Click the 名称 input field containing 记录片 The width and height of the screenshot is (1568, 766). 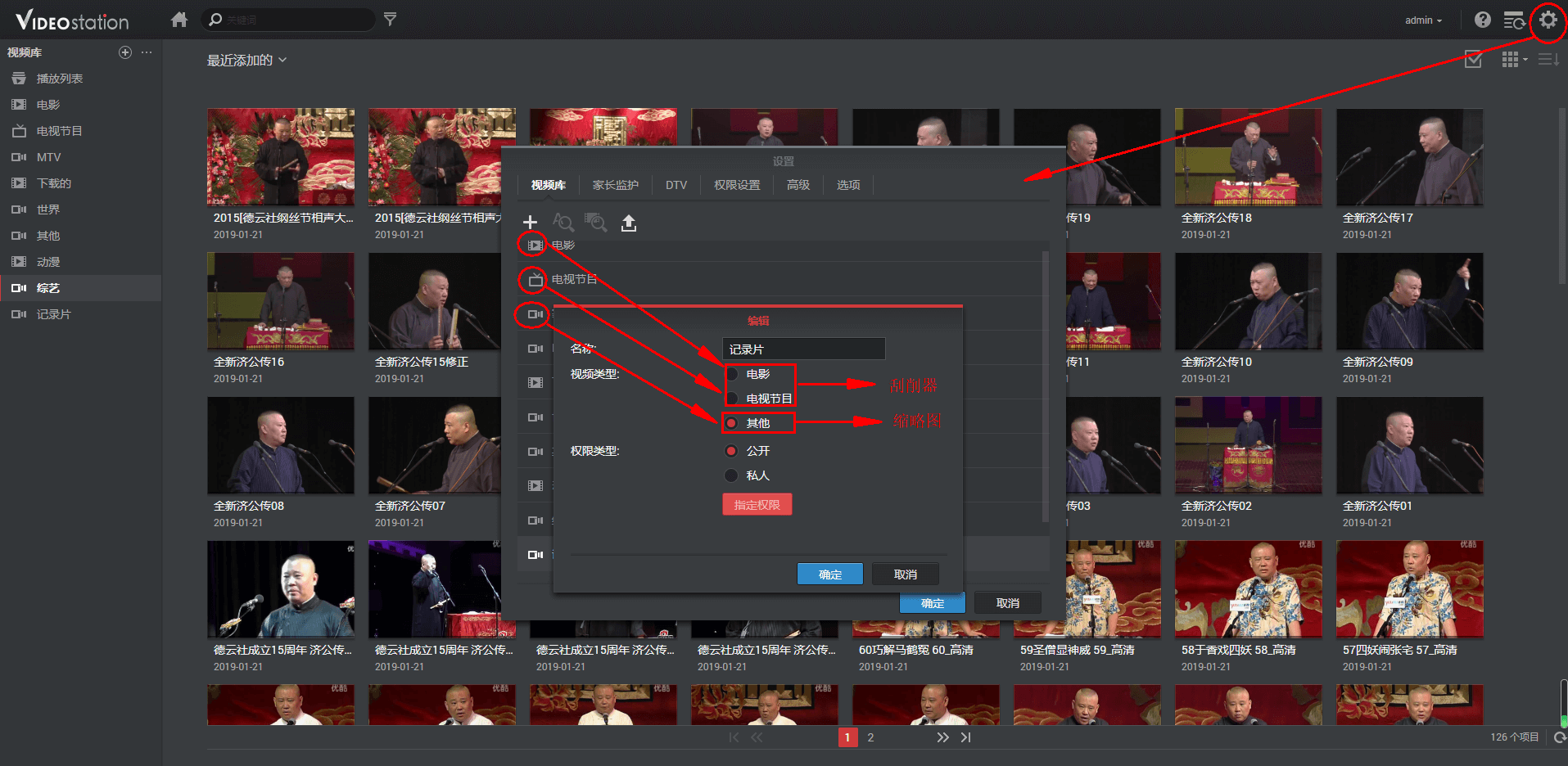tap(803, 349)
